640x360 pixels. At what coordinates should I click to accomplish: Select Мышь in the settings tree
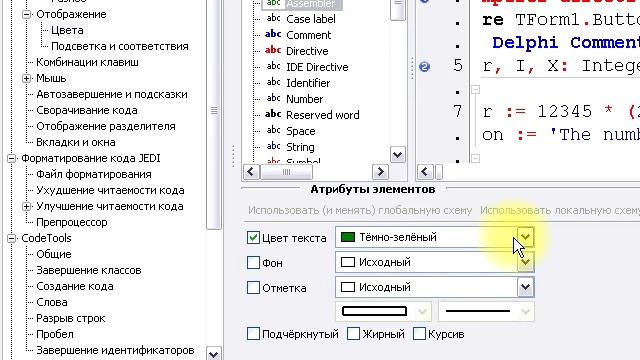[x=51, y=78]
